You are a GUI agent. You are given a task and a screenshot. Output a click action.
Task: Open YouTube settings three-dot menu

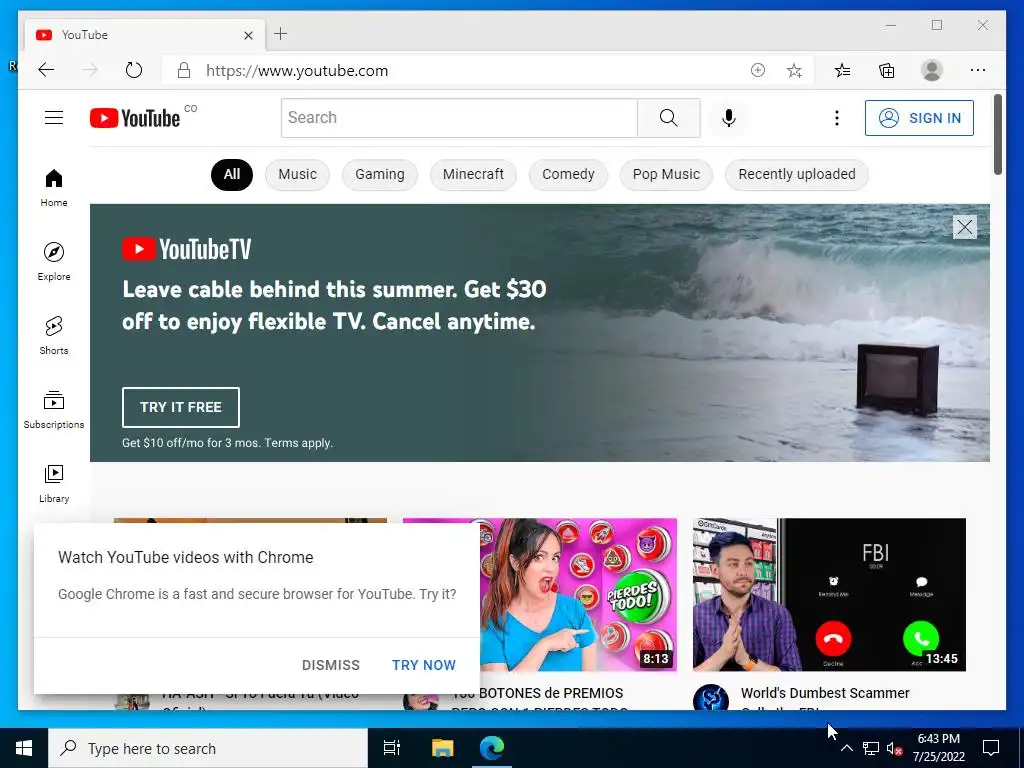click(x=837, y=118)
